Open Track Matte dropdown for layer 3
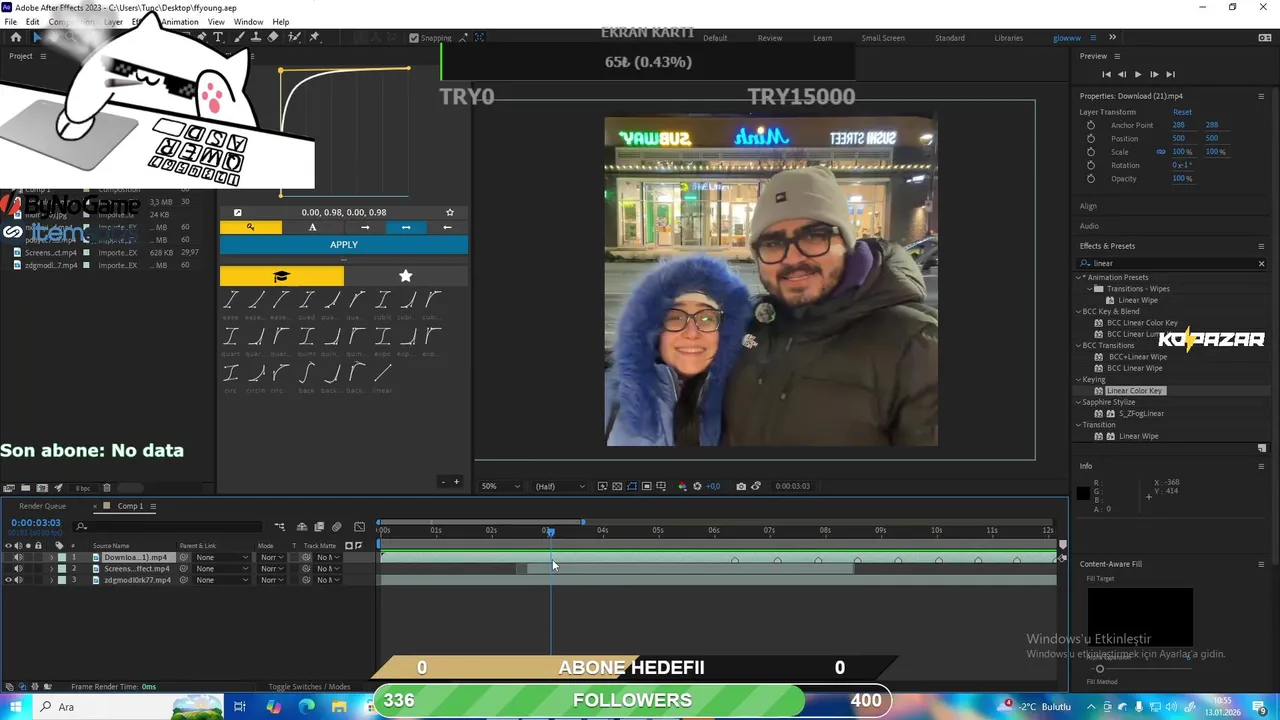The width and height of the screenshot is (1280, 720). pos(328,580)
